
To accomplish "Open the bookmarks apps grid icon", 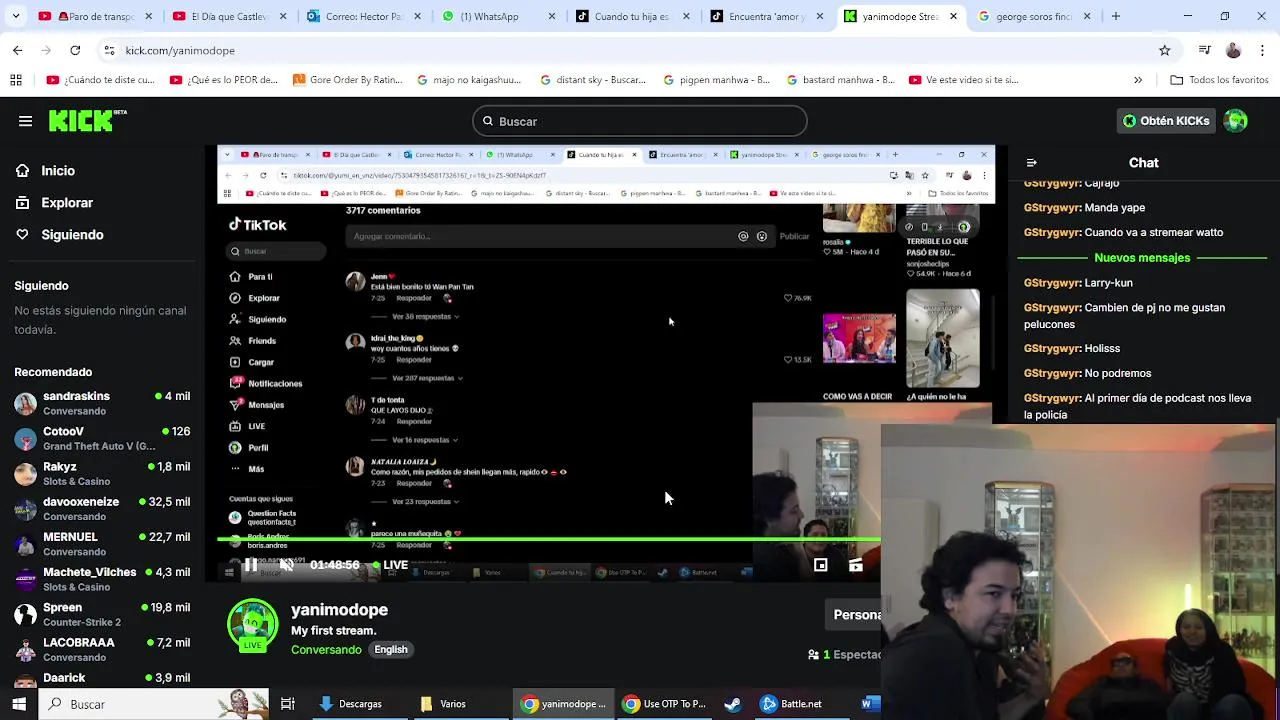I will click(x=16, y=80).
